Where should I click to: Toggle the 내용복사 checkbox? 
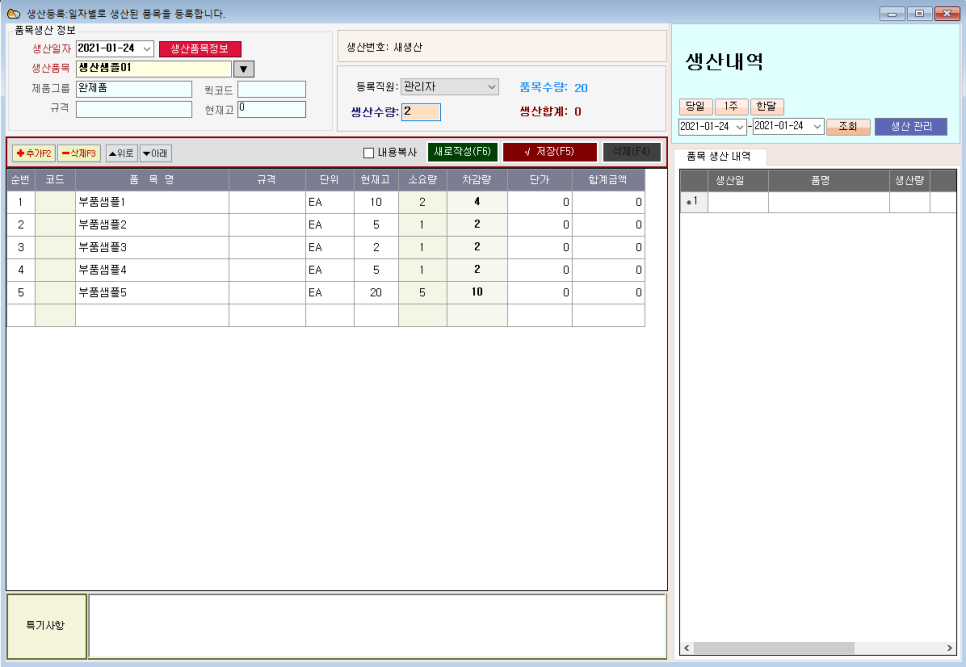(368, 153)
